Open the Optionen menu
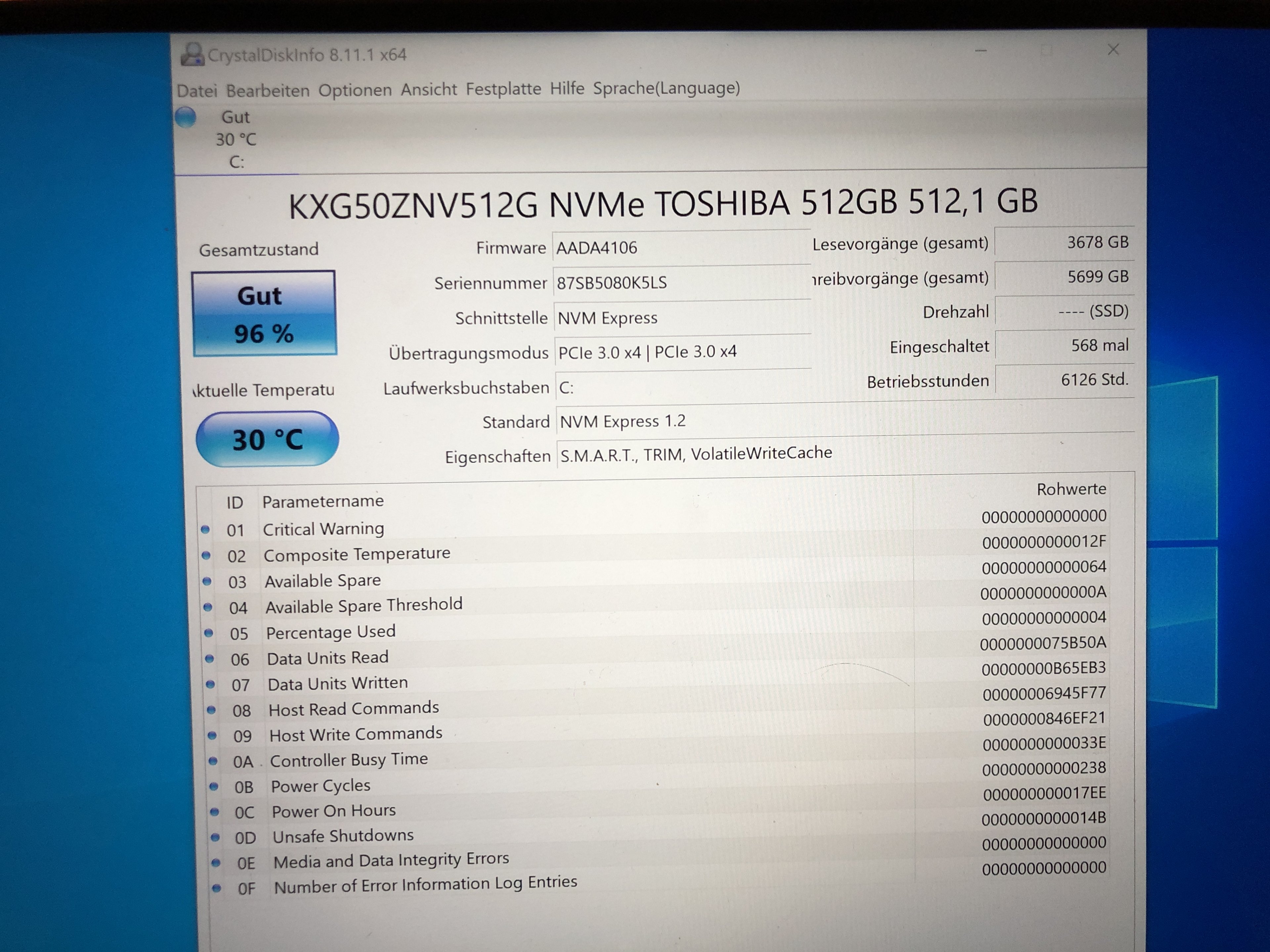The image size is (1270, 952). pos(355,90)
